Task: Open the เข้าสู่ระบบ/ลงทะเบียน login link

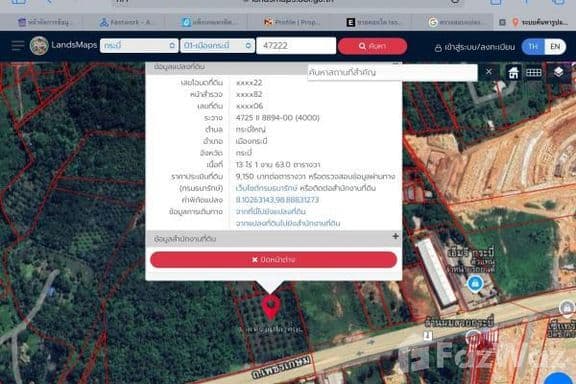Action: point(475,47)
